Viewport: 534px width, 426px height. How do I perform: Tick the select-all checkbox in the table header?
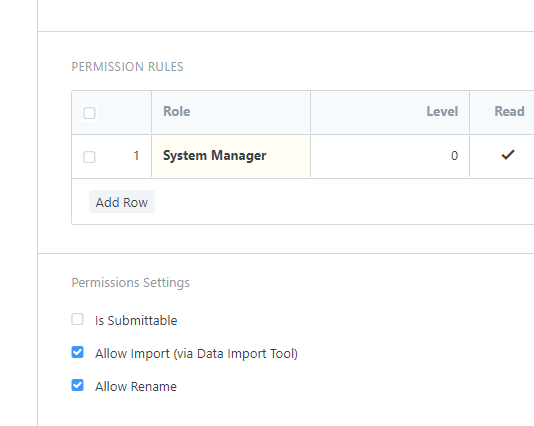tap(89, 113)
